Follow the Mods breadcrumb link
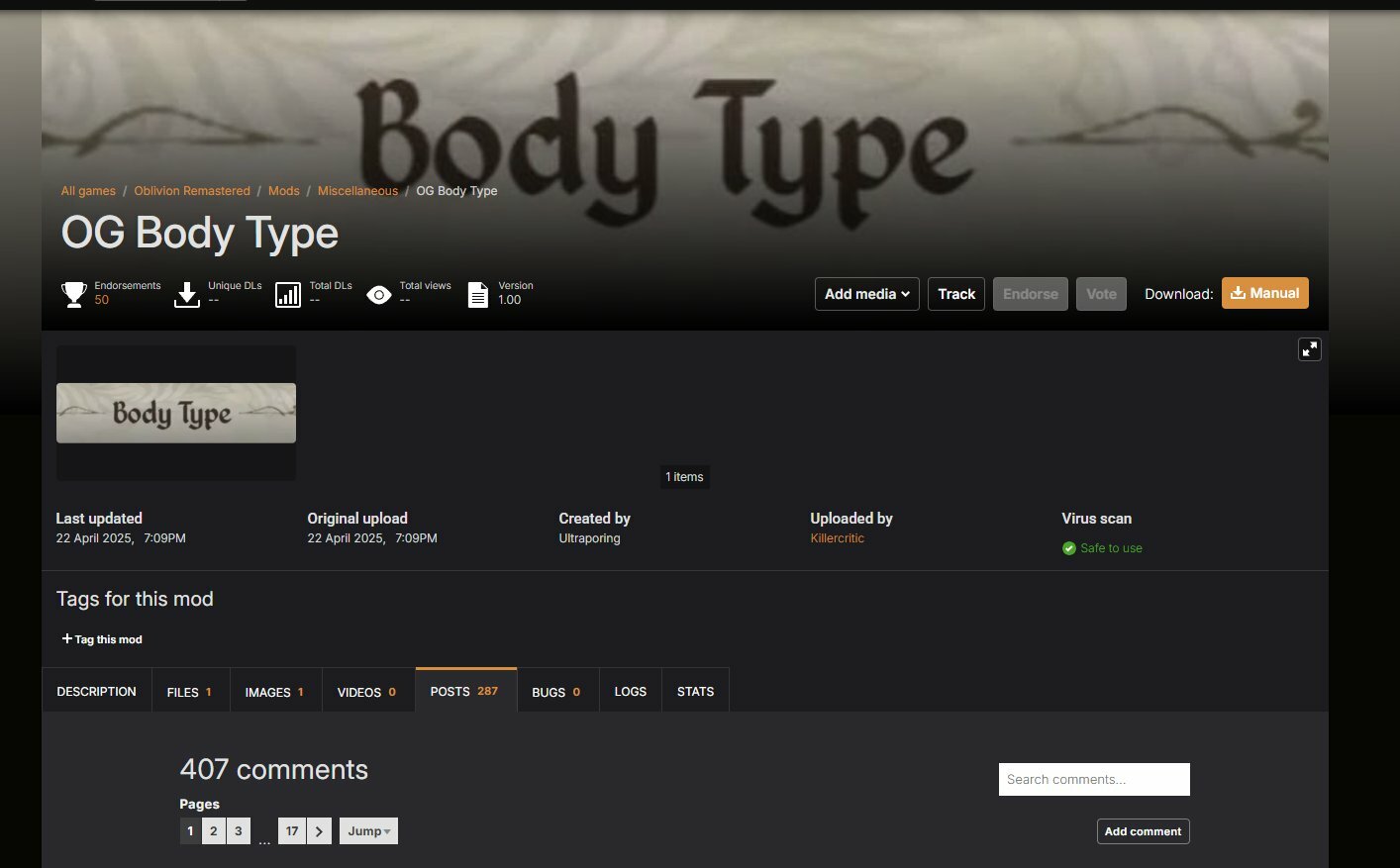The image size is (1400, 868). pos(283,191)
